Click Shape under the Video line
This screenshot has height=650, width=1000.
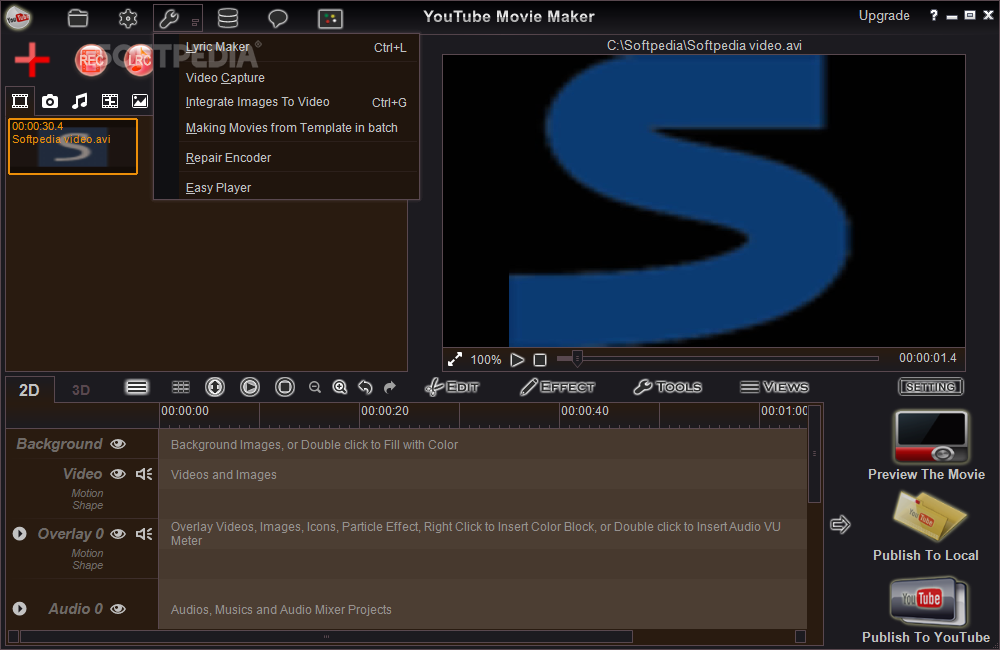[88, 505]
